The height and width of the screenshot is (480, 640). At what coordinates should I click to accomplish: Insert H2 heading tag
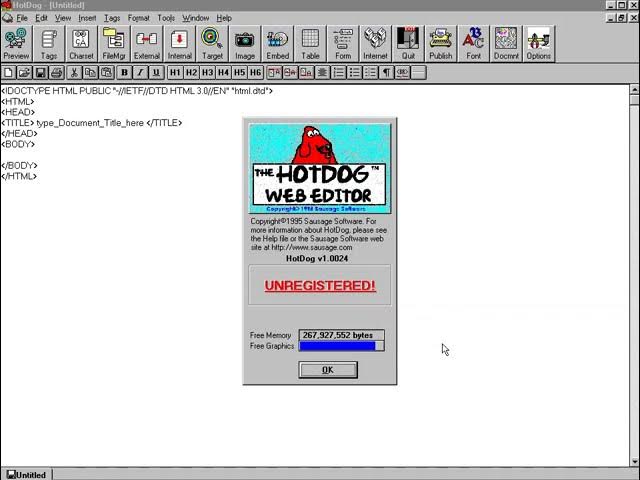pyautogui.click(x=191, y=73)
